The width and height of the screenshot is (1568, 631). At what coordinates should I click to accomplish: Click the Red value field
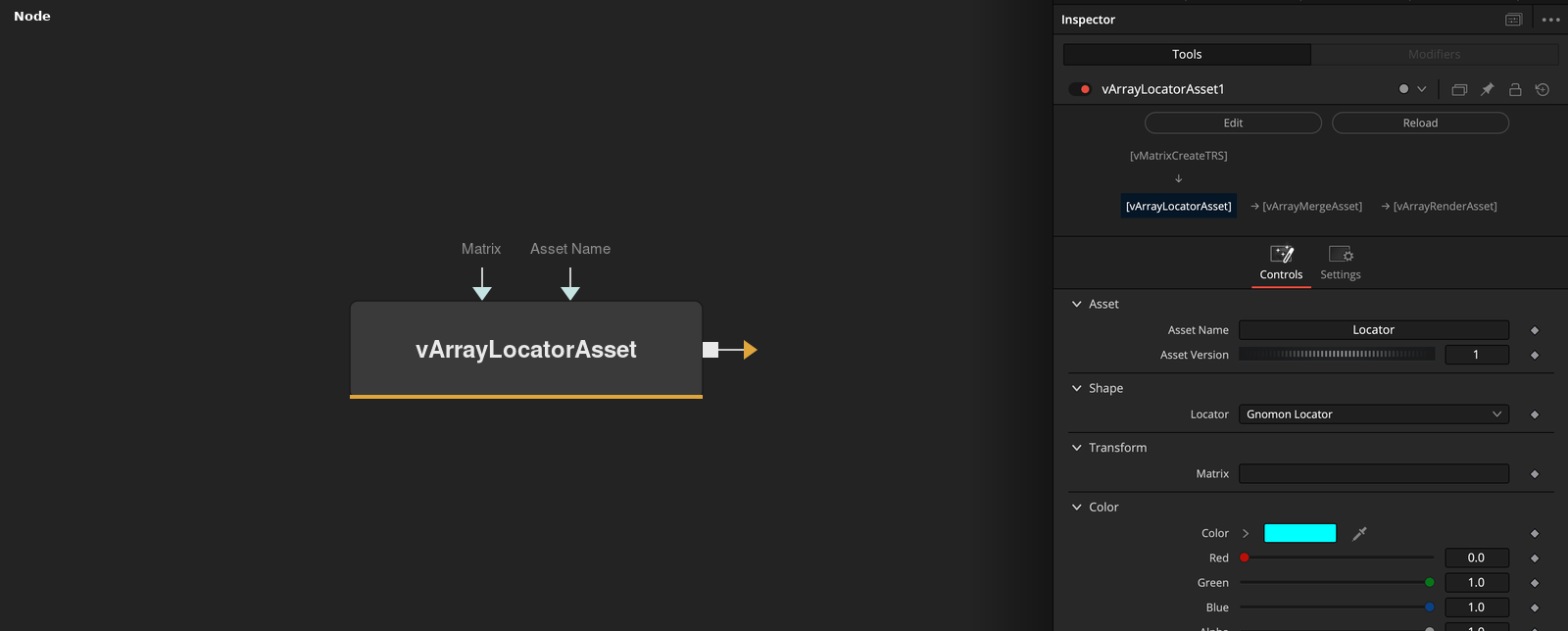click(1477, 558)
